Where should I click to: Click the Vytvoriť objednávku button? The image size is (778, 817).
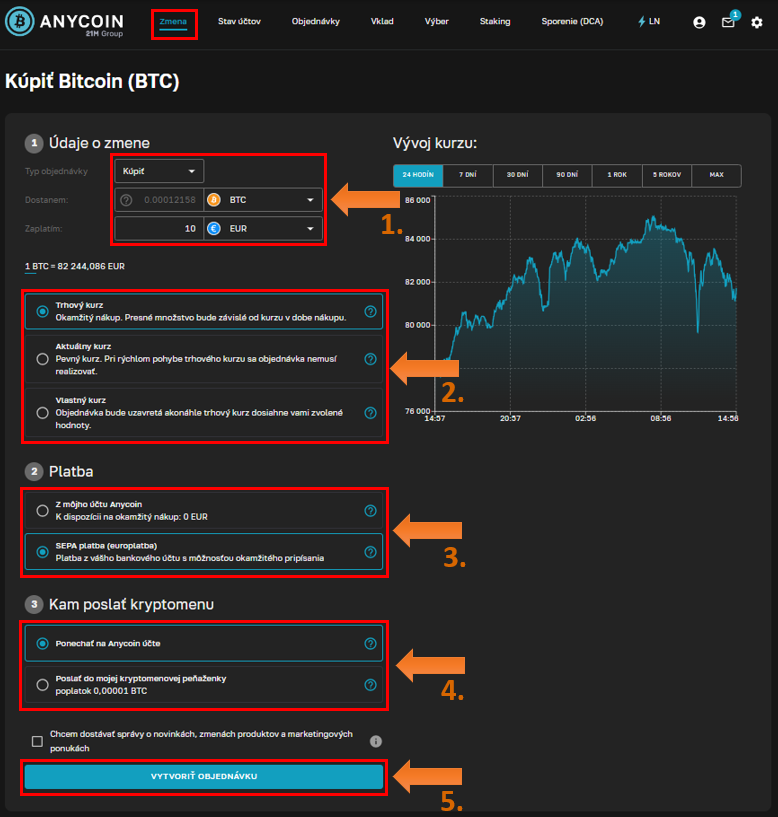coord(204,777)
